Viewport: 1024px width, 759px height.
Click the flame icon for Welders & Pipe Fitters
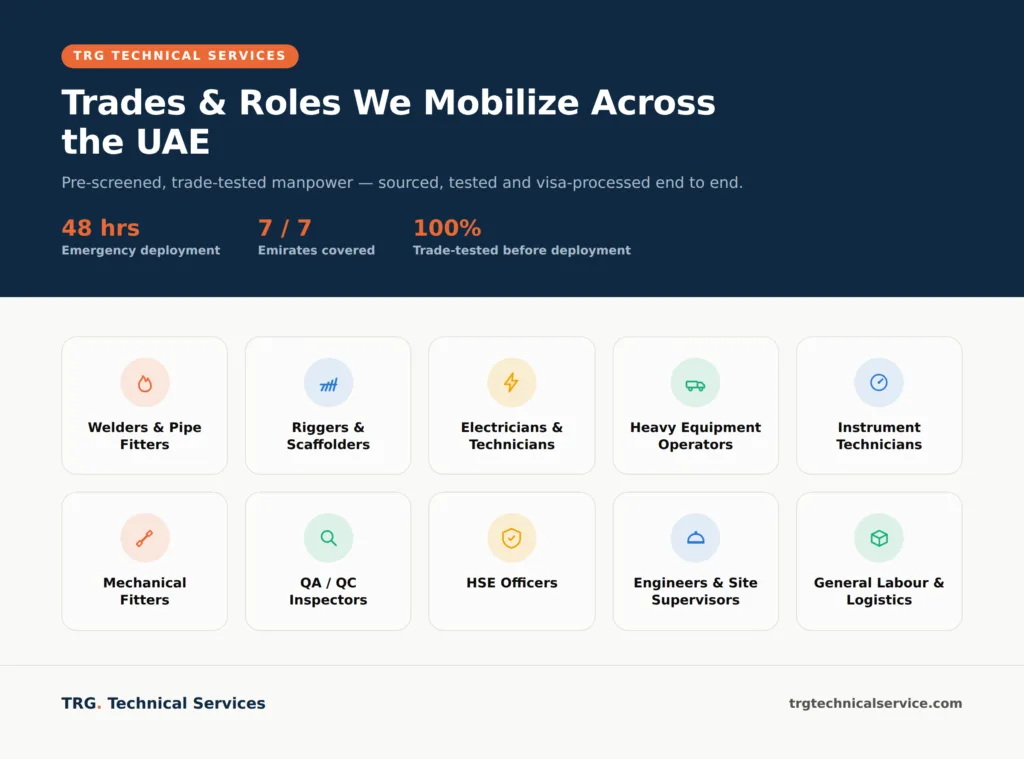click(145, 383)
